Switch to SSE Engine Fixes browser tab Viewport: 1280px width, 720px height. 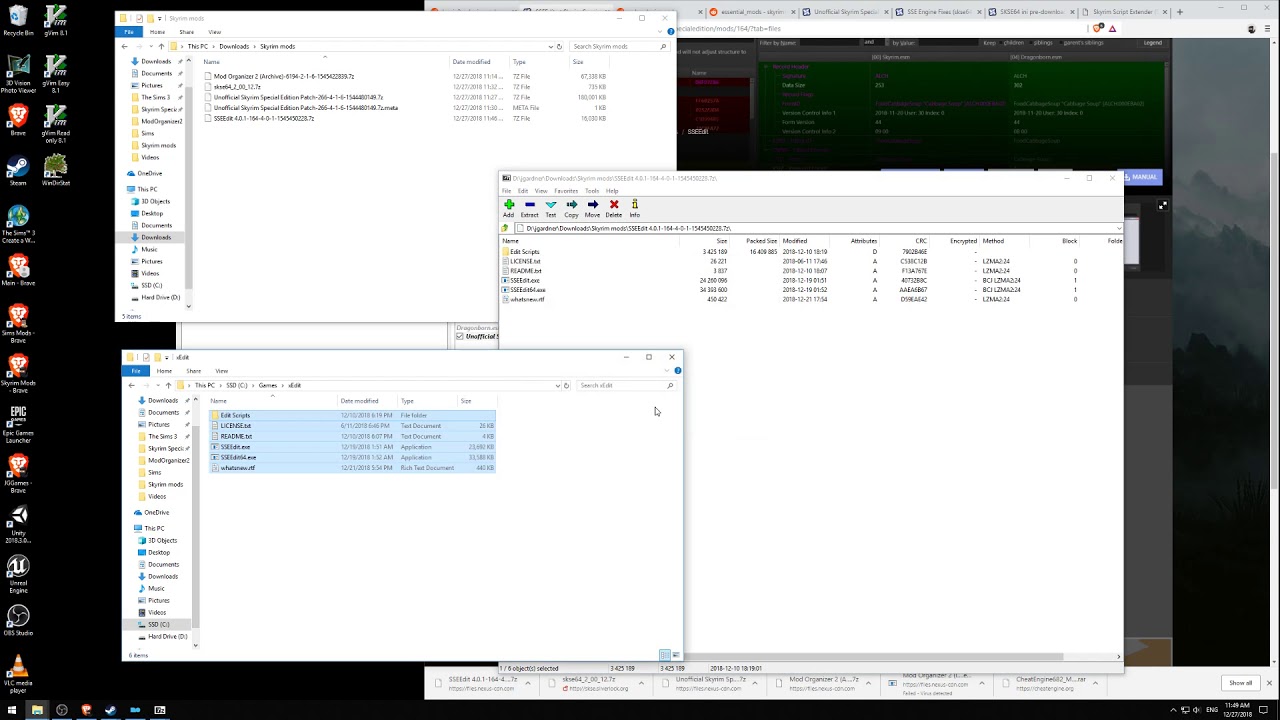(x=938, y=12)
